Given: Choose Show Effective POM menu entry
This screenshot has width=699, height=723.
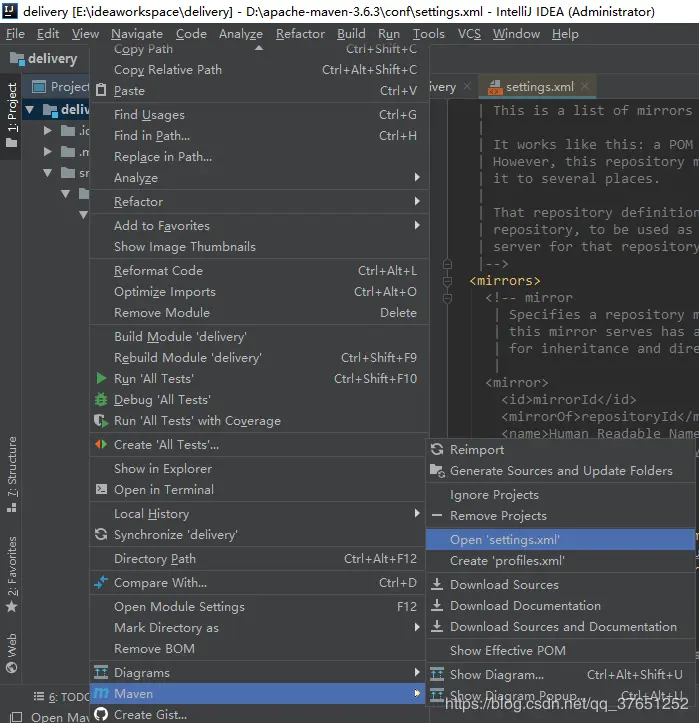Looking at the screenshot, I should click(x=507, y=651).
